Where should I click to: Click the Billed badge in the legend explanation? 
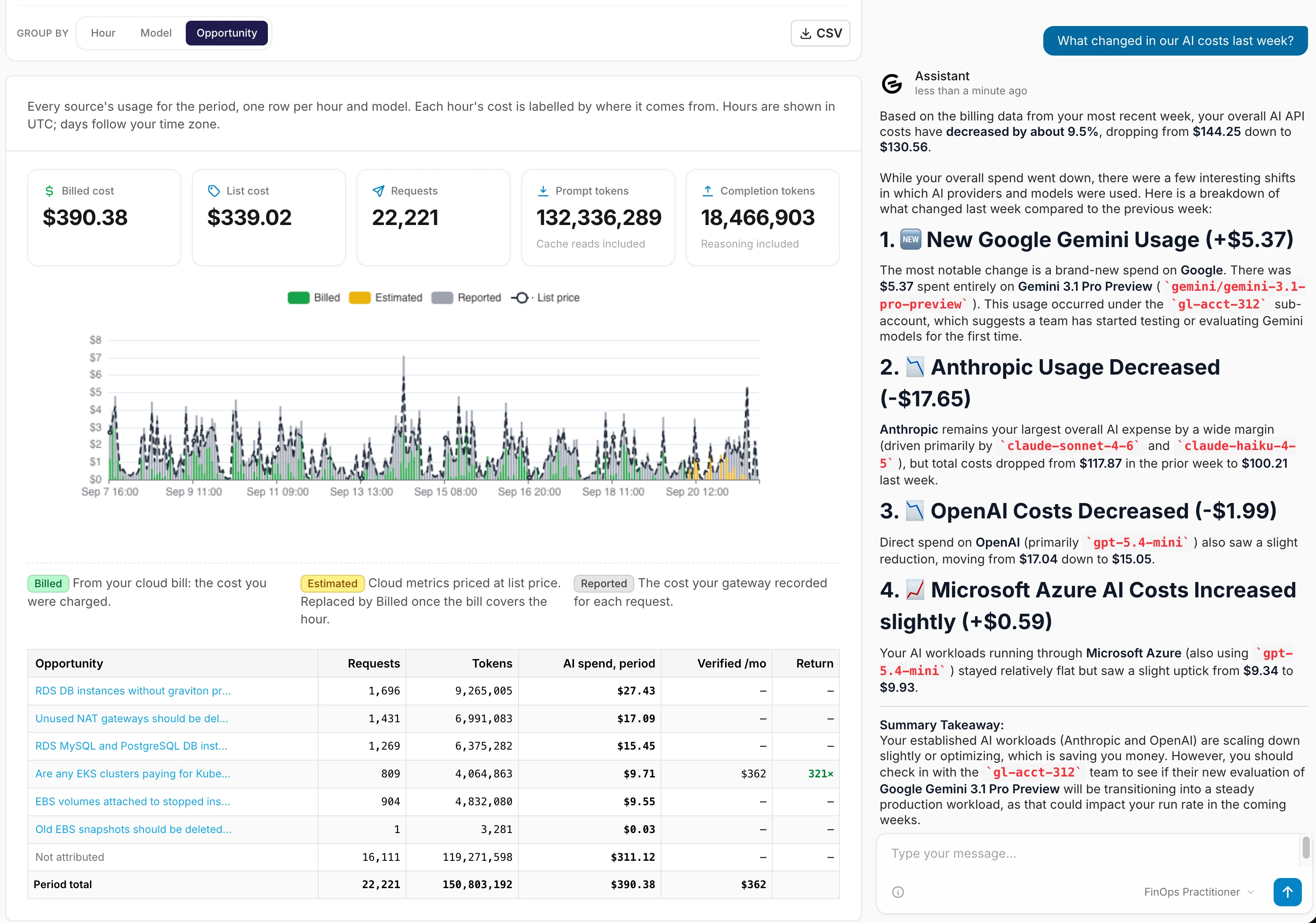(48, 583)
